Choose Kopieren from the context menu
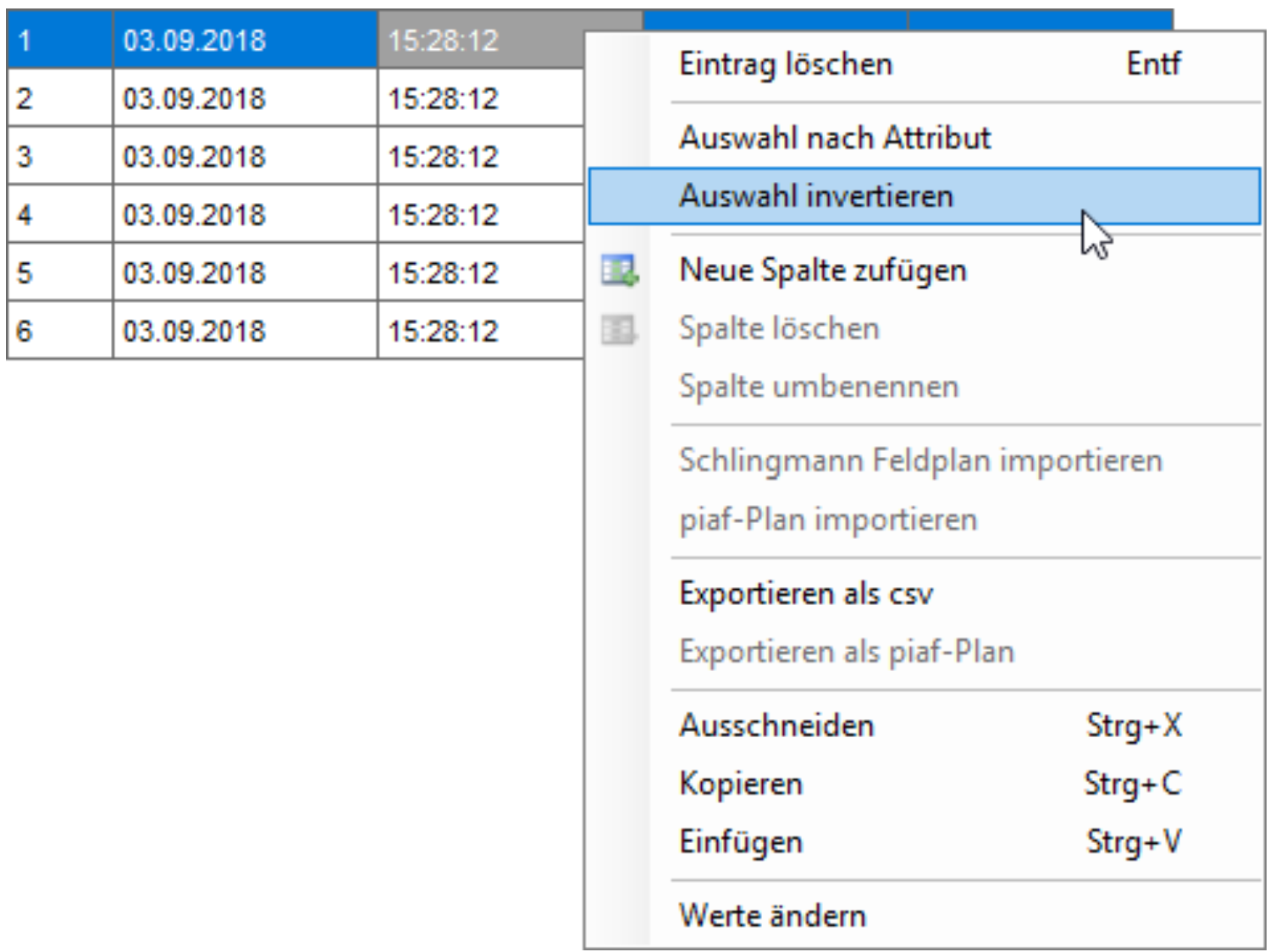 (741, 784)
